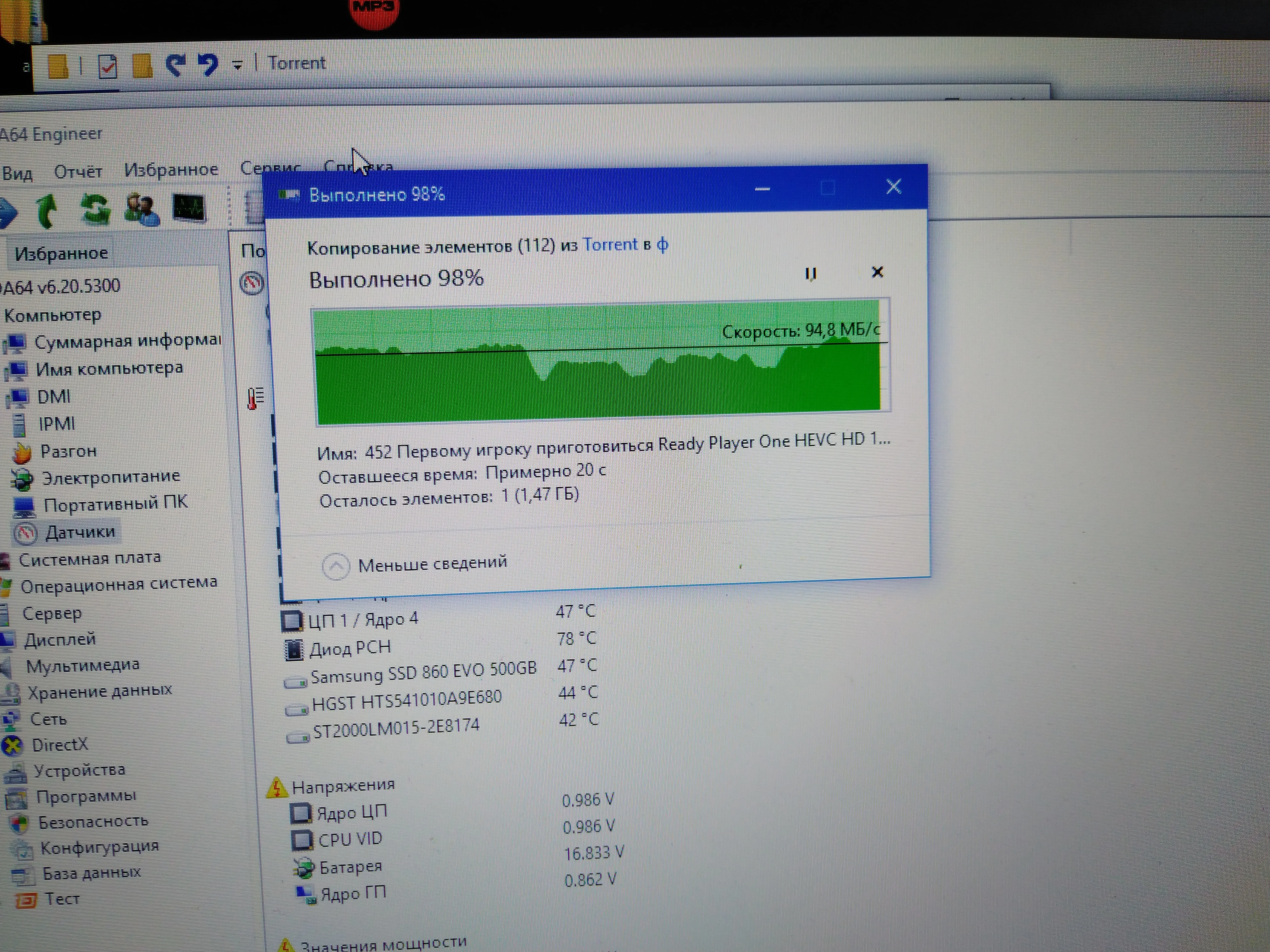Switch to the Избранное sidebar tab
The image size is (1270, 952).
pyautogui.click(x=61, y=254)
